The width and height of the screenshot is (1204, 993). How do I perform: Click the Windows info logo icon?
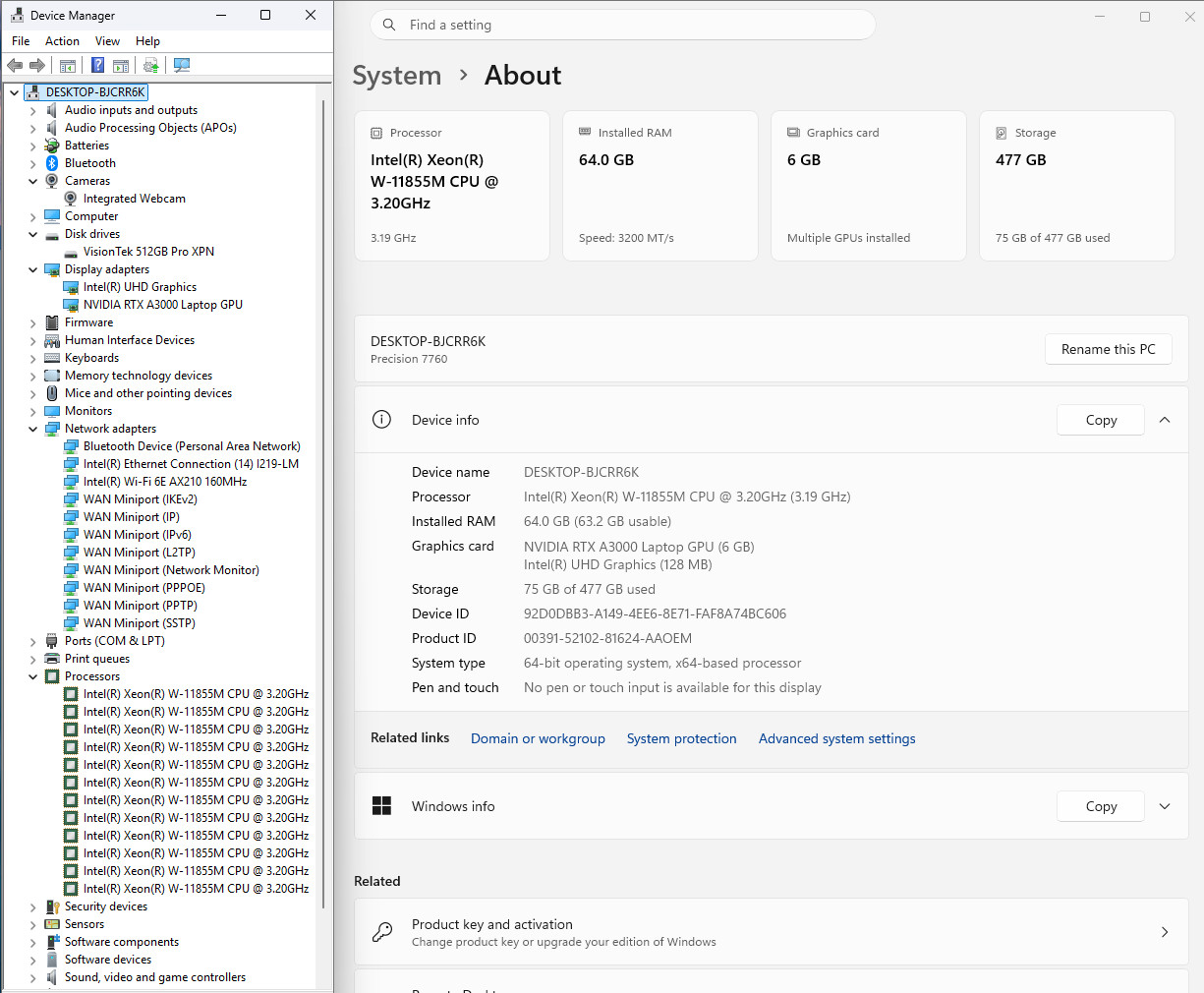pos(382,806)
